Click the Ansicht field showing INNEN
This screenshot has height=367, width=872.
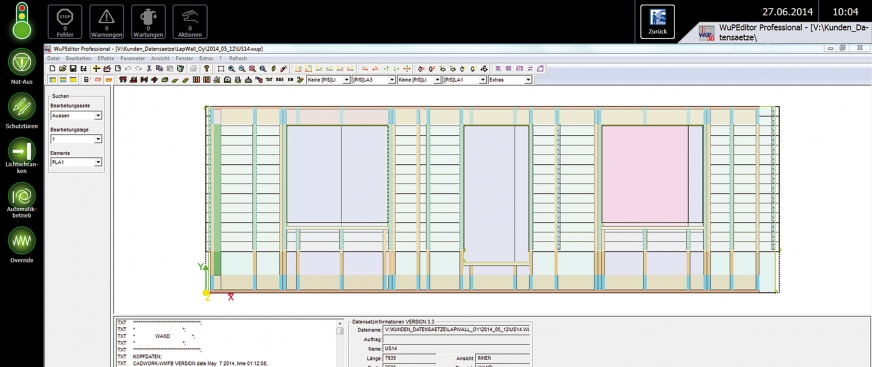pyautogui.click(x=503, y=358)
